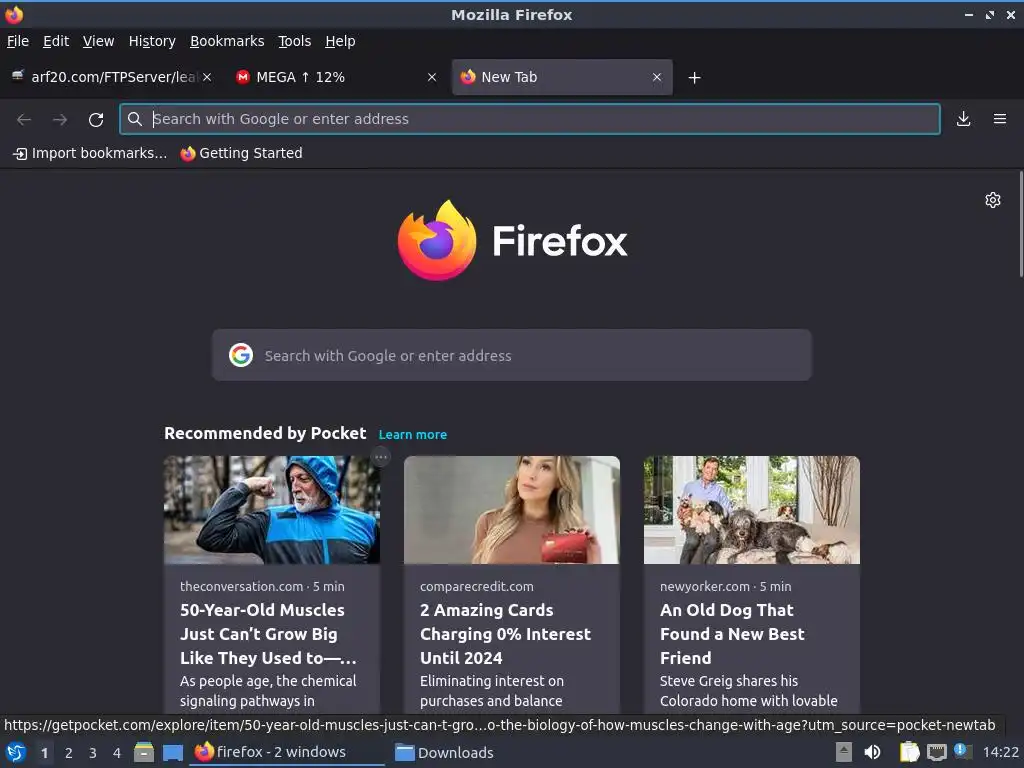Click the page vertical scrollbar
The image size is (1024, 768).
[x=1021, y=224]
